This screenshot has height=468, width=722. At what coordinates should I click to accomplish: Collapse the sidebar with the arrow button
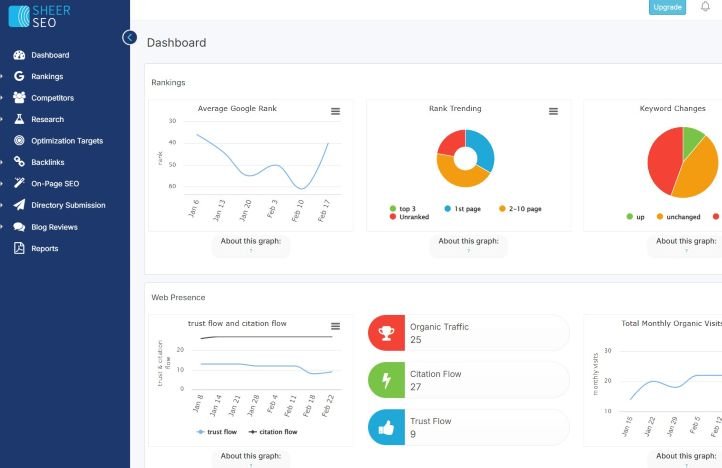coord(129,37)
